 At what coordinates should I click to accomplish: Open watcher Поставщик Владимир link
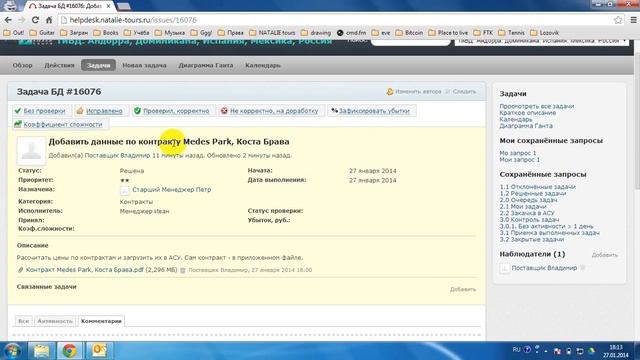544,268
